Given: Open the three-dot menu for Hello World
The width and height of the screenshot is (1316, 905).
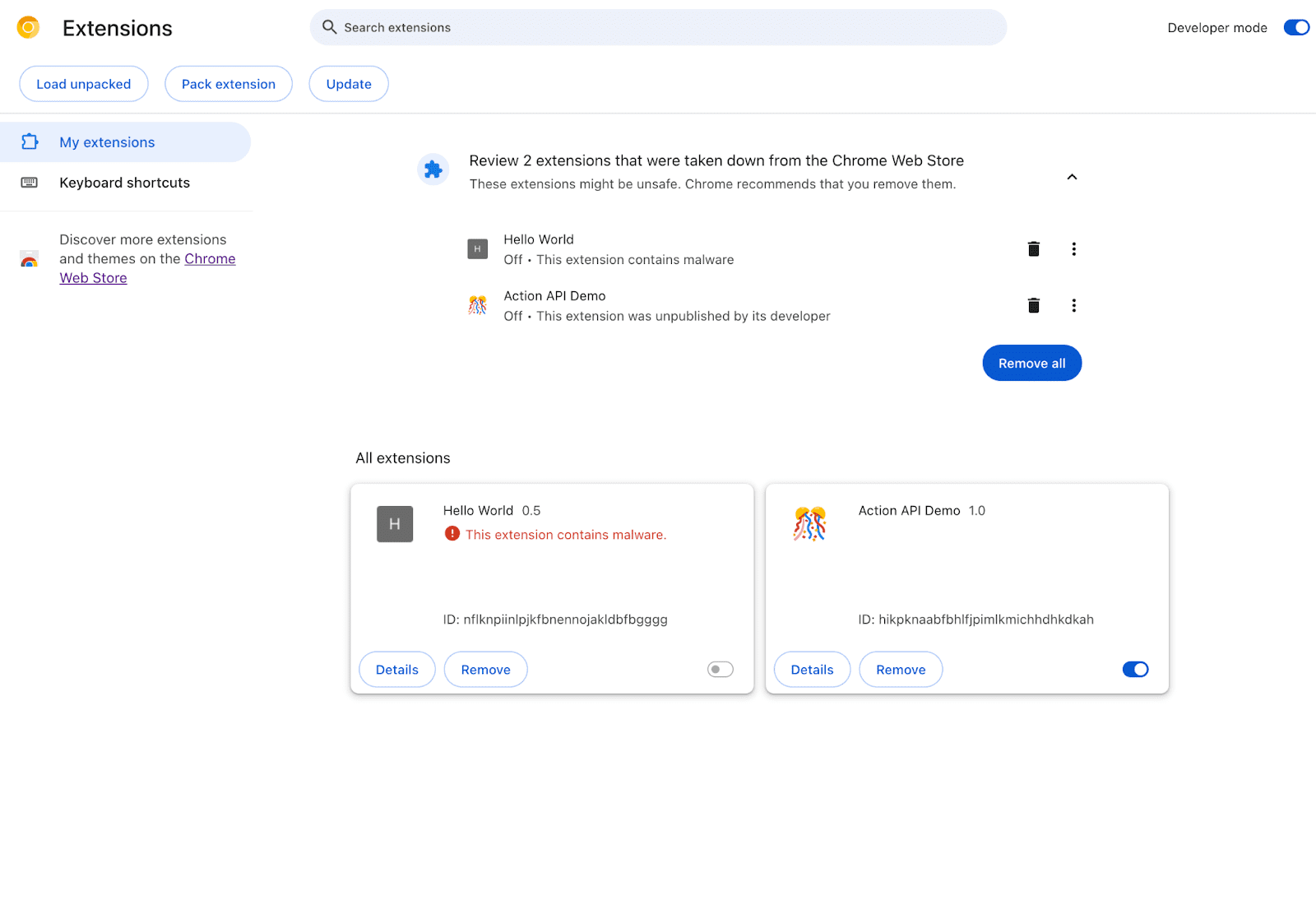Looking at the screenshot, I should (1073, 248).
